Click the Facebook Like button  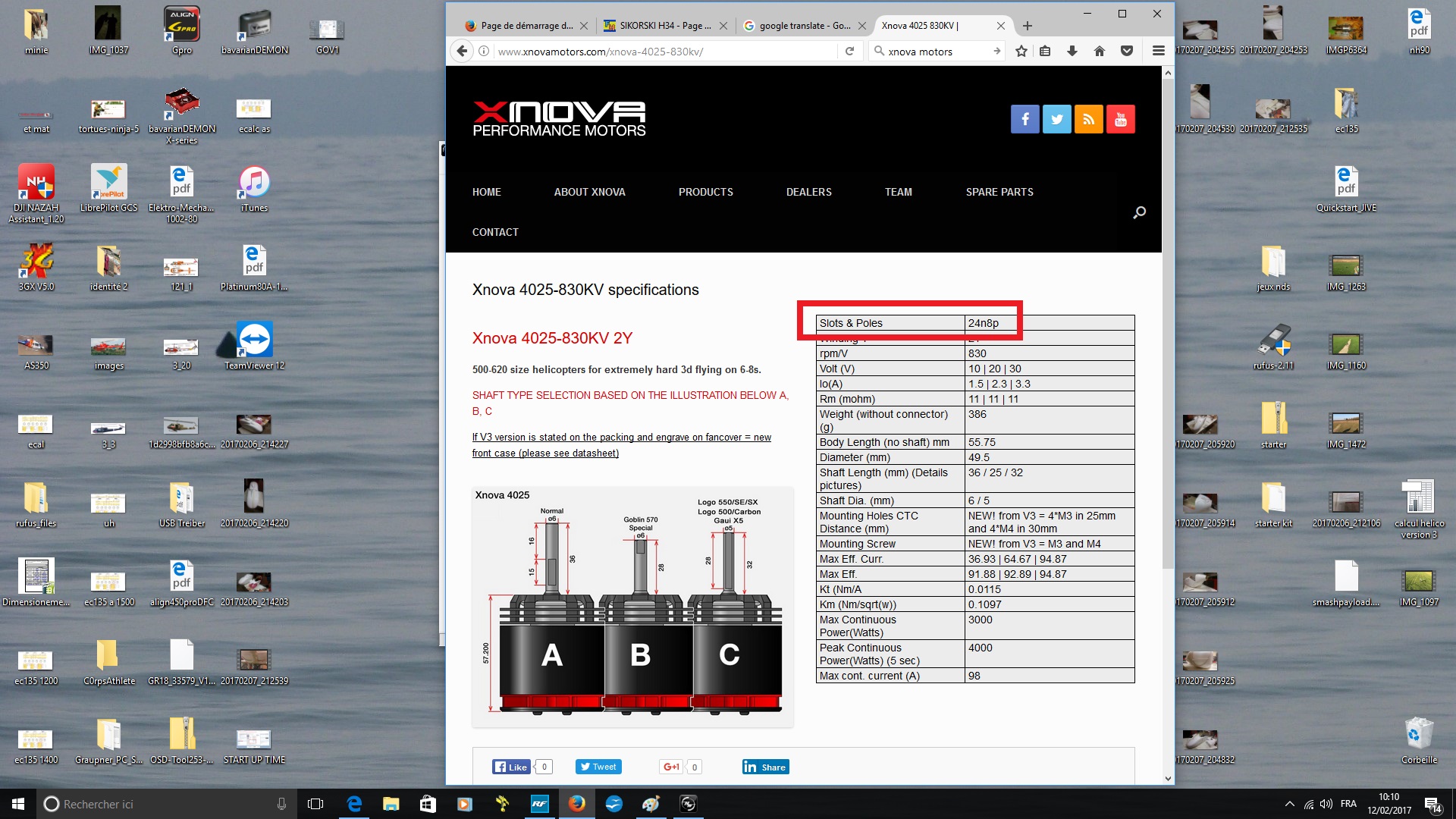coord(510,767)
